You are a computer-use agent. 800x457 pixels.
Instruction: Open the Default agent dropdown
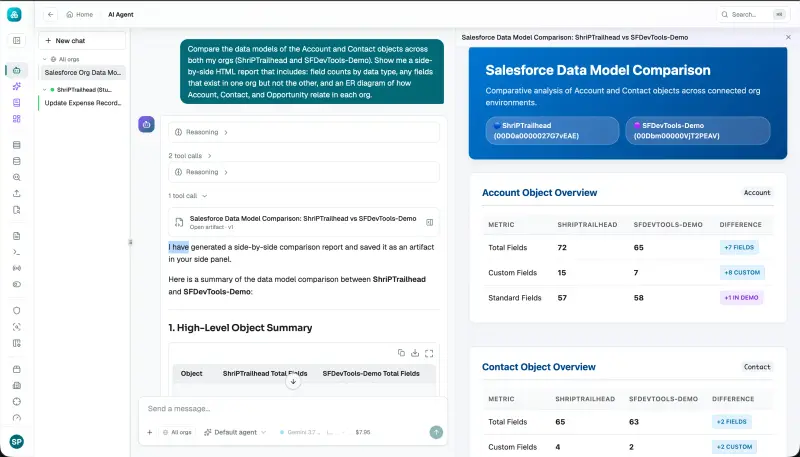(235, 432)
